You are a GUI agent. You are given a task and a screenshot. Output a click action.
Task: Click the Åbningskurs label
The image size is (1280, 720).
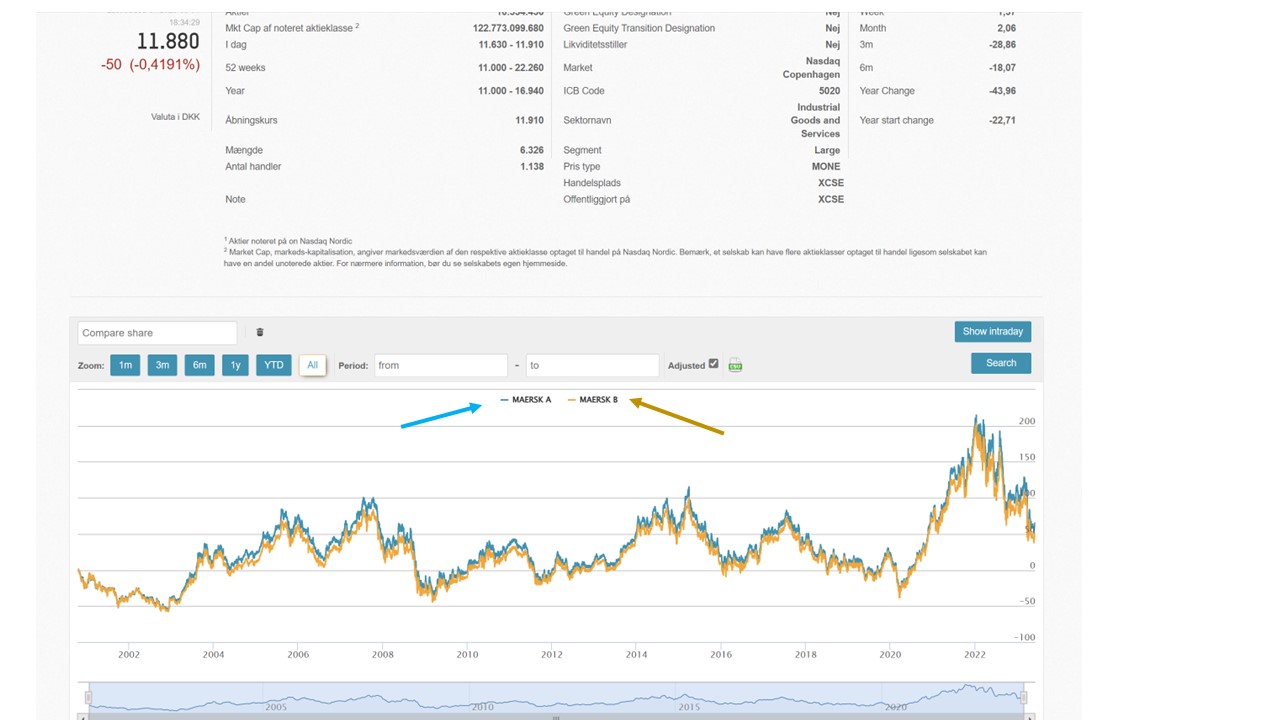[251, 120]
